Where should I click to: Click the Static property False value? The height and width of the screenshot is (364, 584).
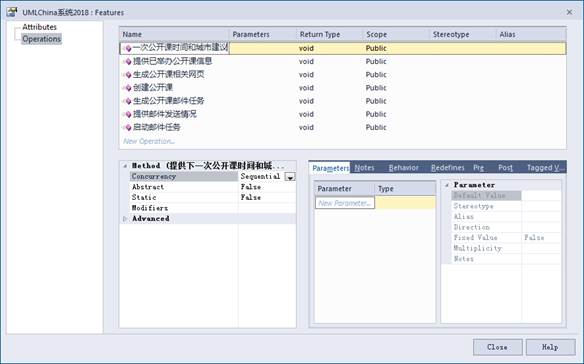tap(251, 197)
